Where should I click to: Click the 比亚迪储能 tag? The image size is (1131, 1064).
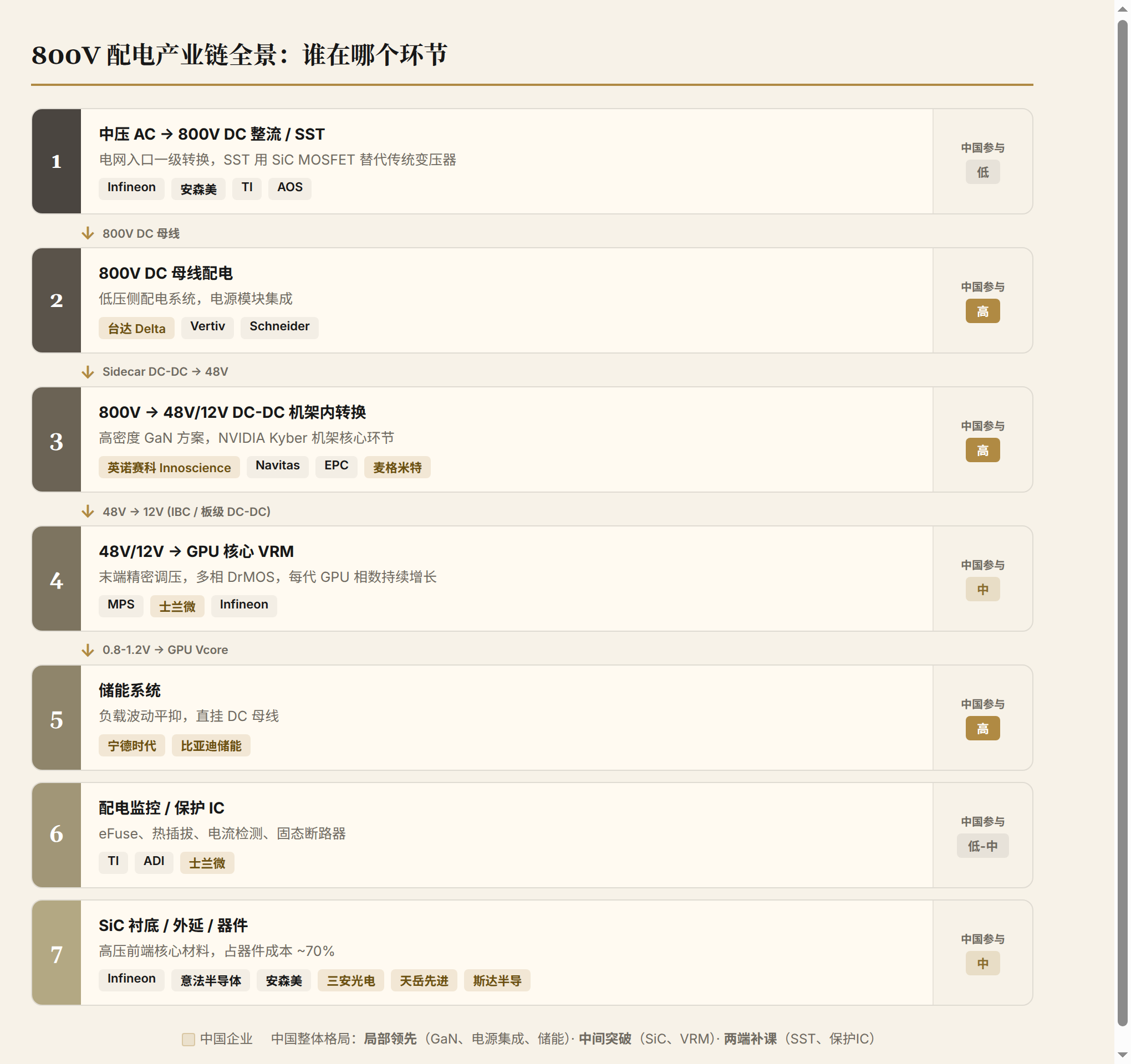[211, 745]
